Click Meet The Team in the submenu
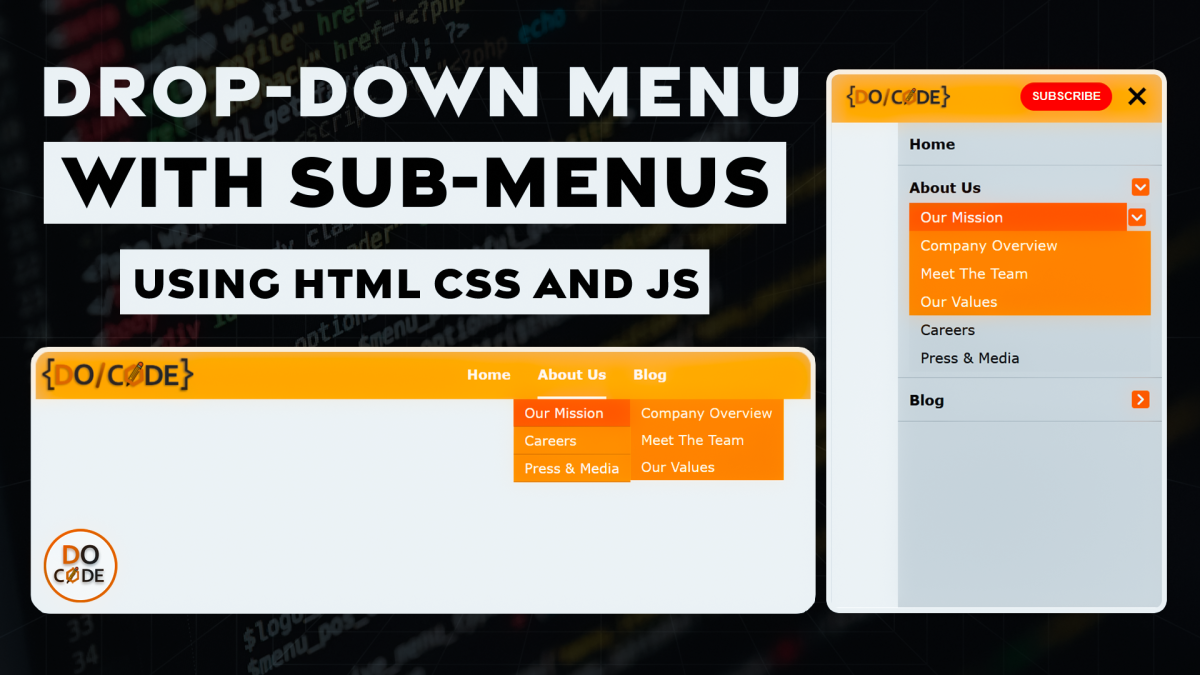This screenshot has height=675, width=1200. click(x=693, y=440)
